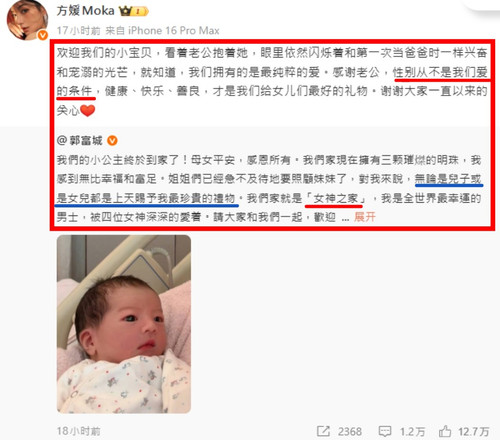This screenshot has width=500, height=440.
Task: Open 方媛Moka's profile avatar
Action: click(x=28, y=20)
